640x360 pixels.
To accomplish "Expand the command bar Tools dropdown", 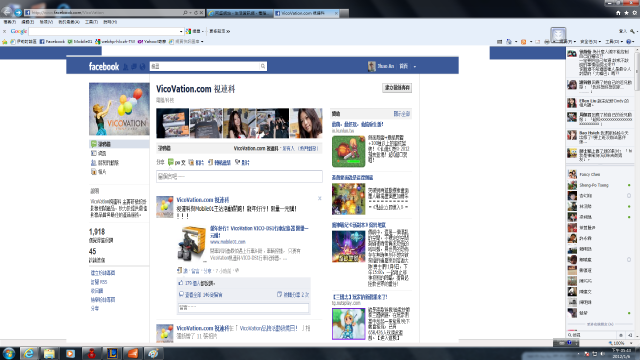I will click(x=622, y=42).
